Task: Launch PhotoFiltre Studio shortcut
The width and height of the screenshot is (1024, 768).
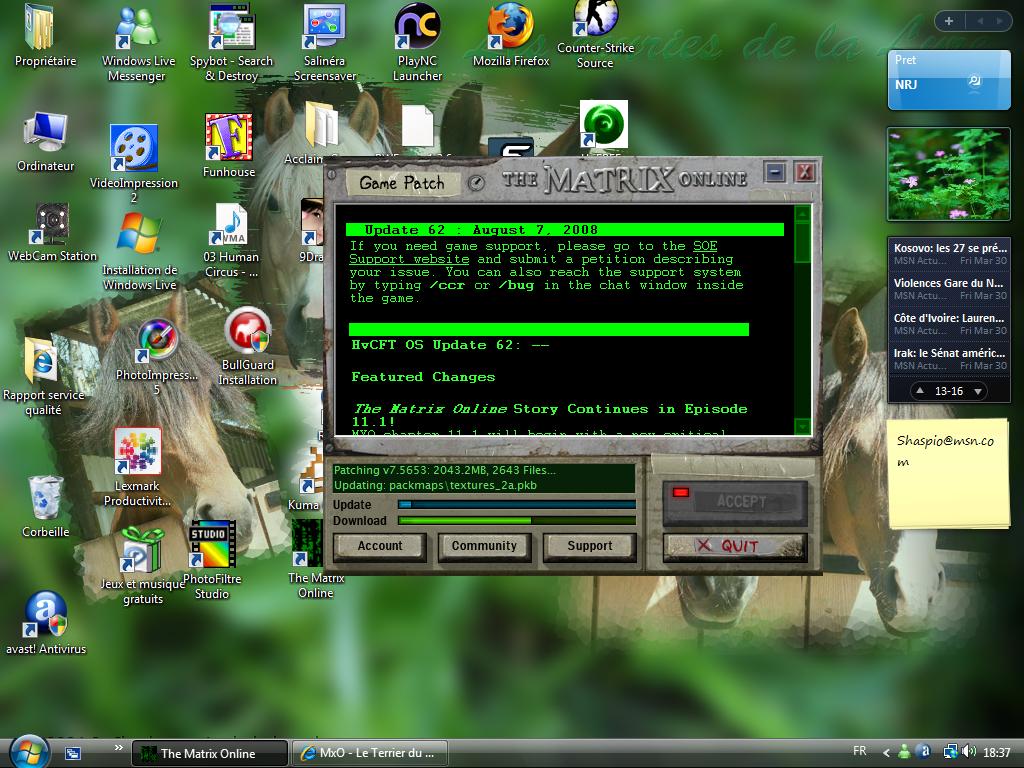Action: pyautogui.click(x=212, y=560)
